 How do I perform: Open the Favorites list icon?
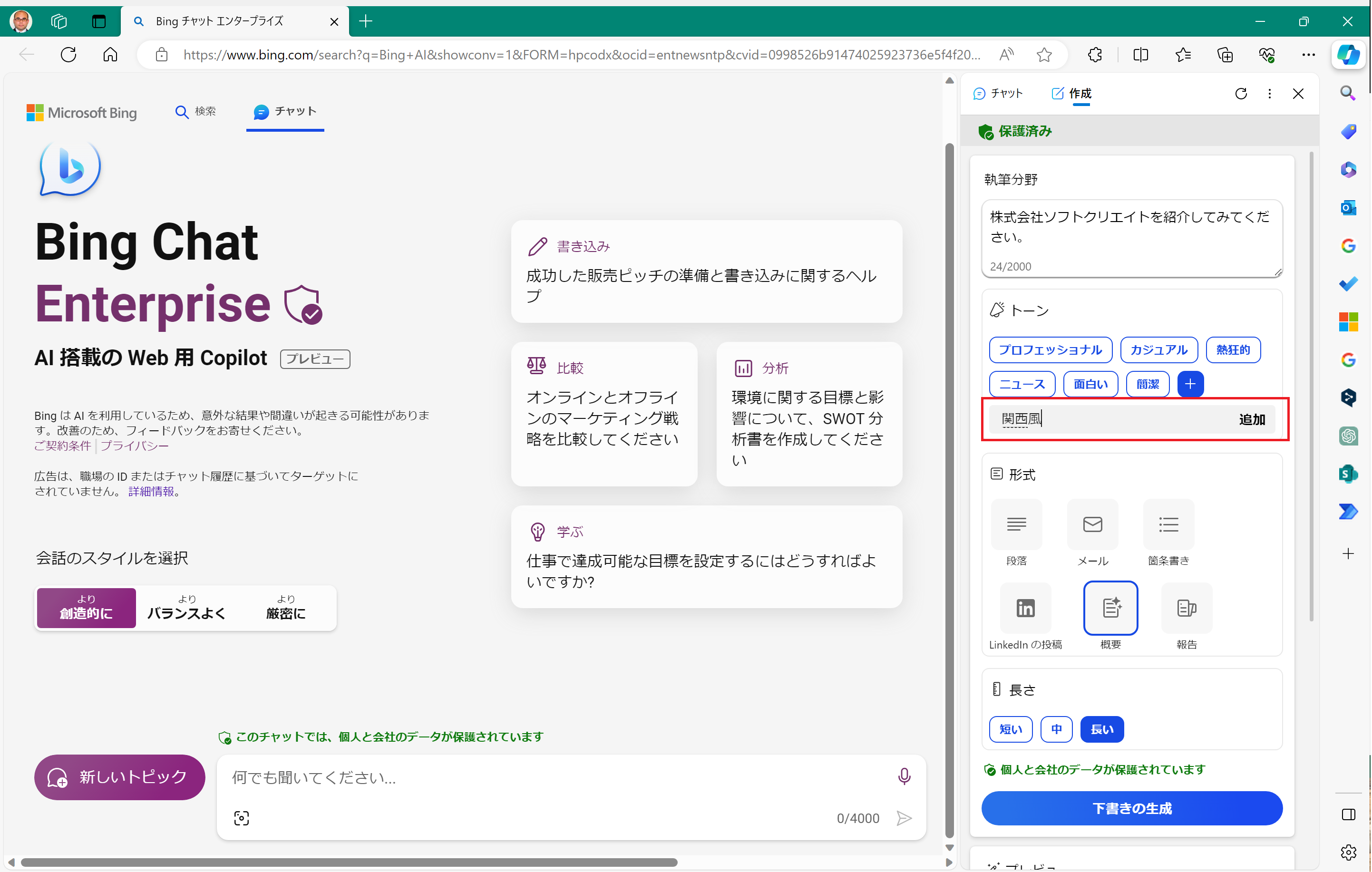[x=1183, y=55]
